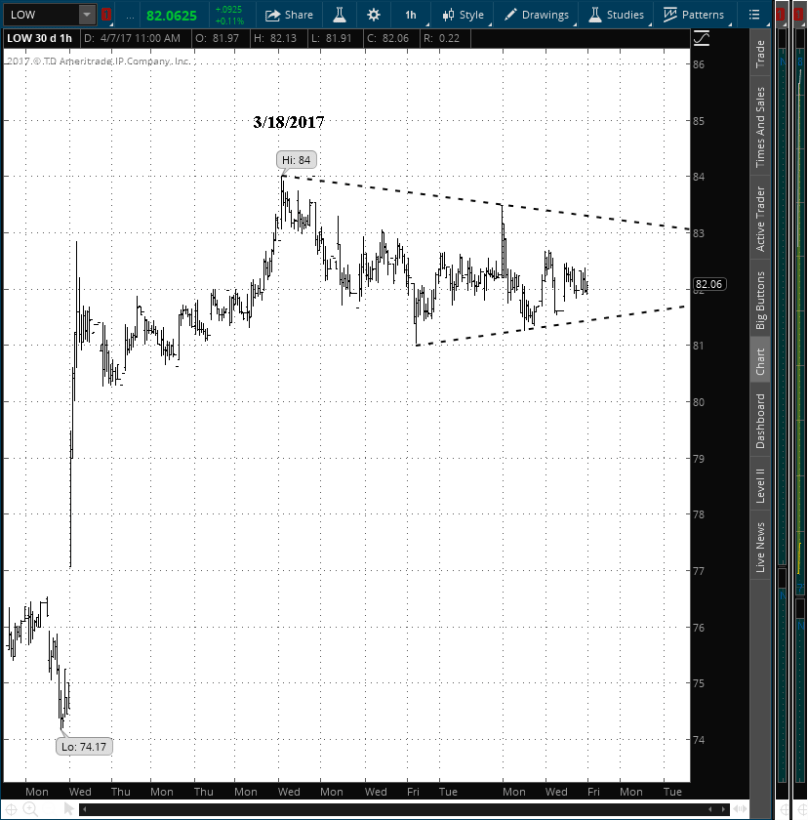Click the price axis scale curve icon
Screen dimensions: 808x820
click(701, 38)
